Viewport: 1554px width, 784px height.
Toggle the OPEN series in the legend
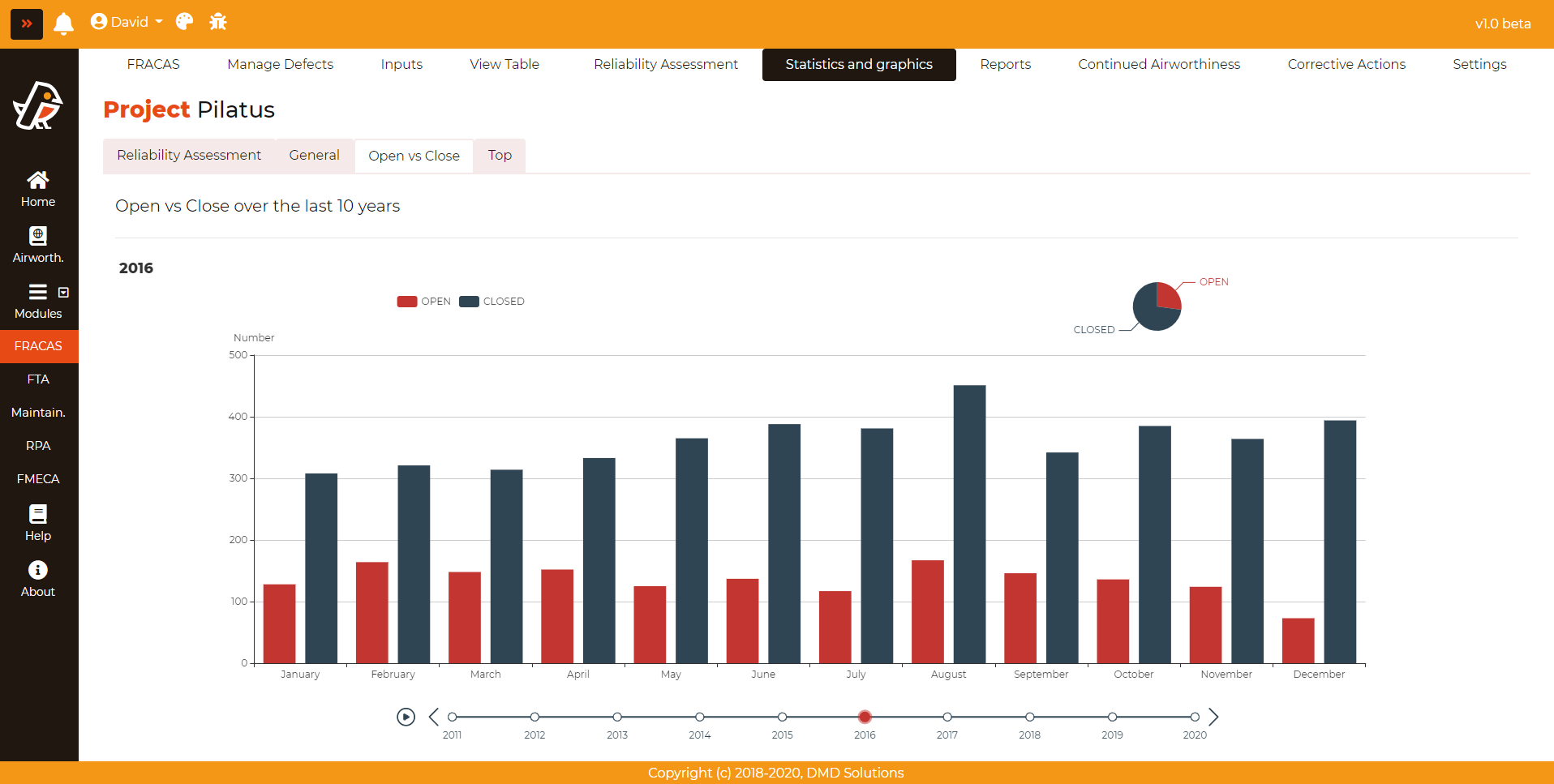(423, 302)
